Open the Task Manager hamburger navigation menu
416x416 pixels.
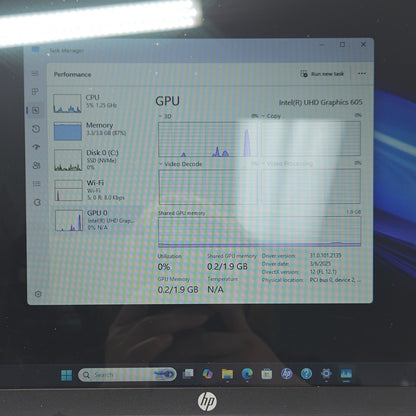pyautogui.click(x=35, y=74)
